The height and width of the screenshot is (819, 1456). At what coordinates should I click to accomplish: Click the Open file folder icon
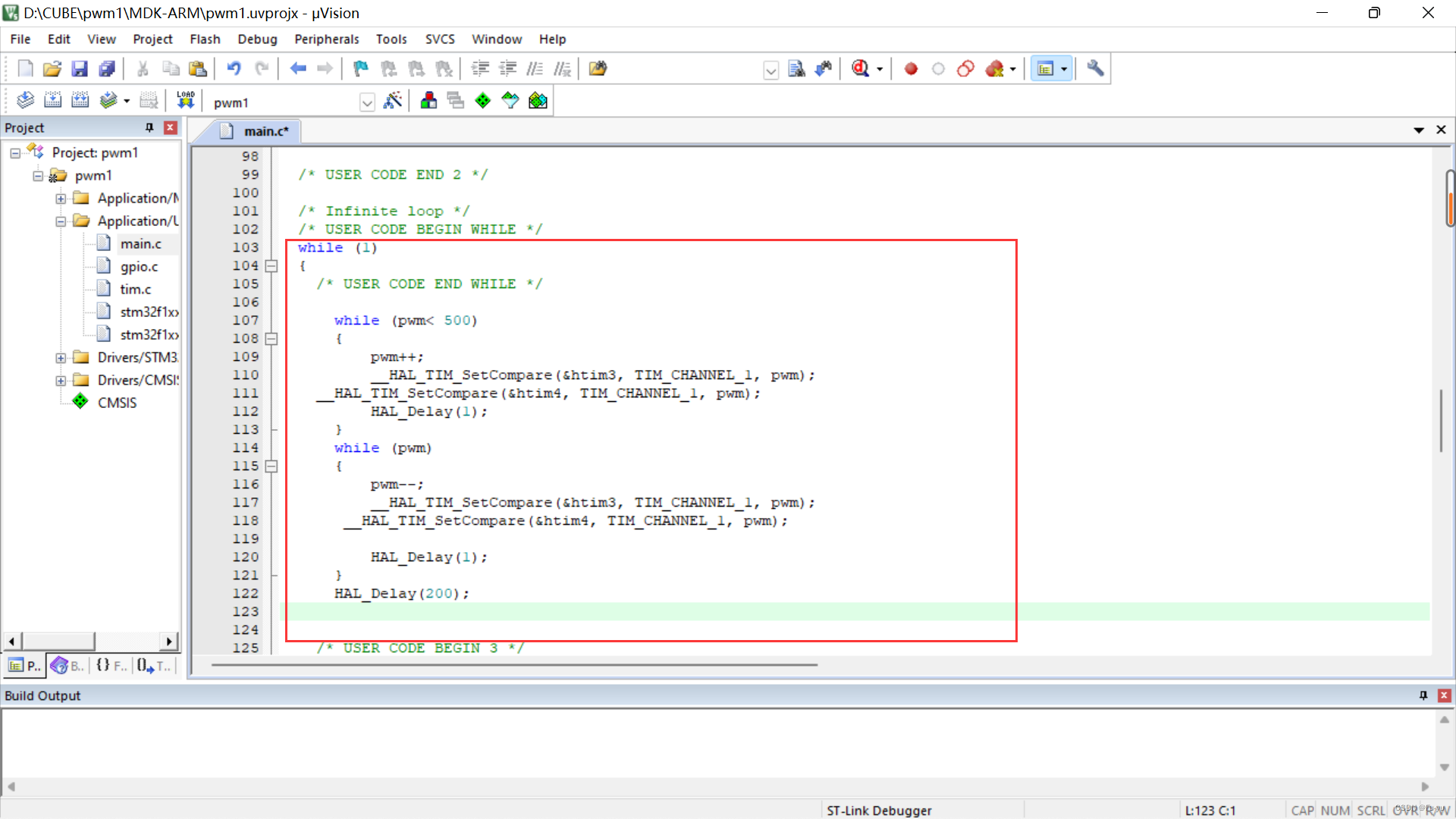click(x=52, y=69)
